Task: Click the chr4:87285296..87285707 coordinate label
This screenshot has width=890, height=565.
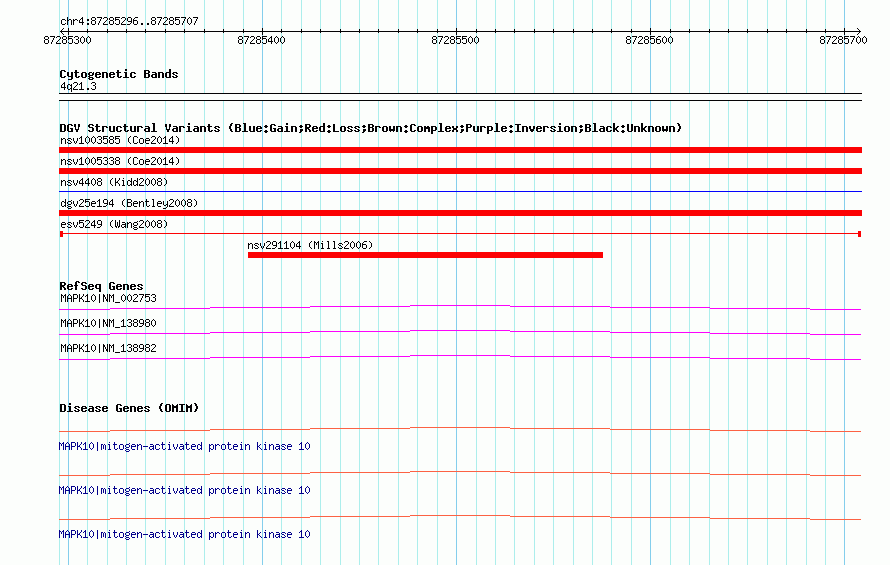Action: point(129,21)
